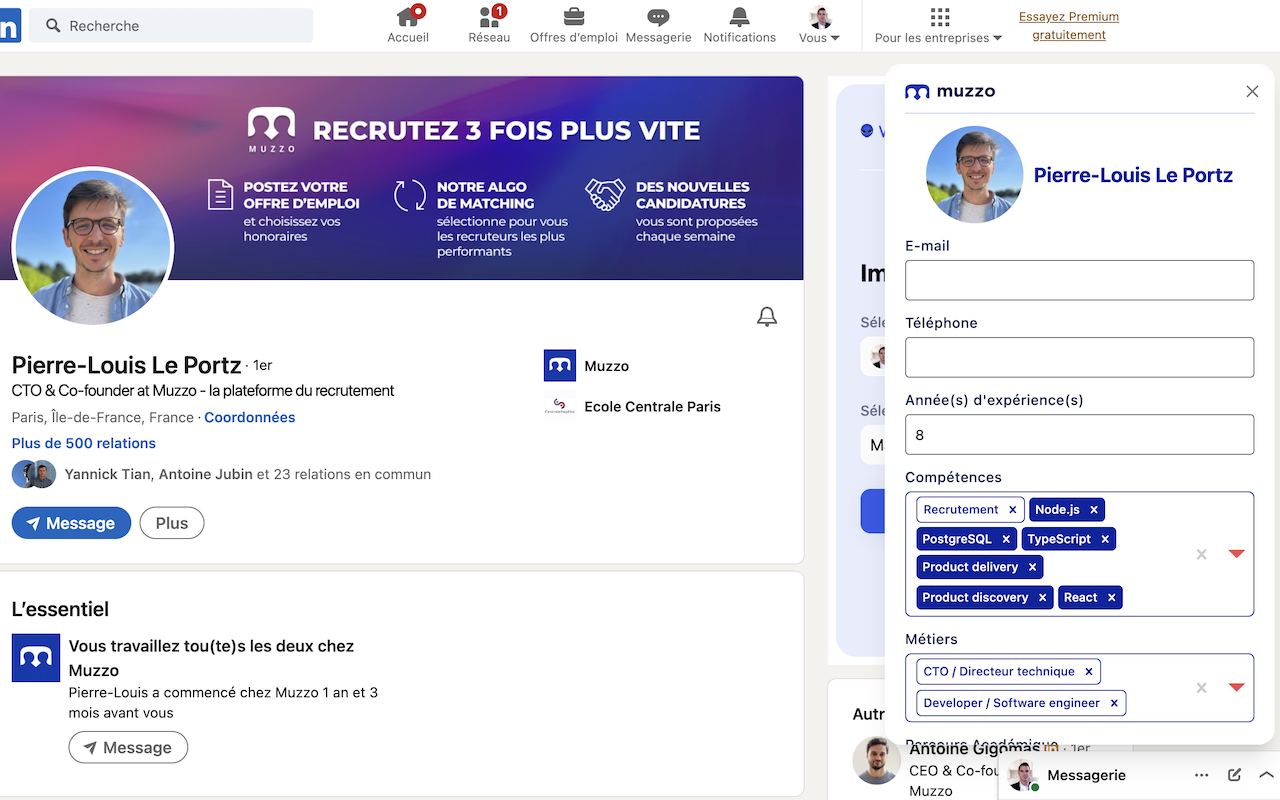
Task: Click the Message button in L'essentiel section
Action: [128, 748]
